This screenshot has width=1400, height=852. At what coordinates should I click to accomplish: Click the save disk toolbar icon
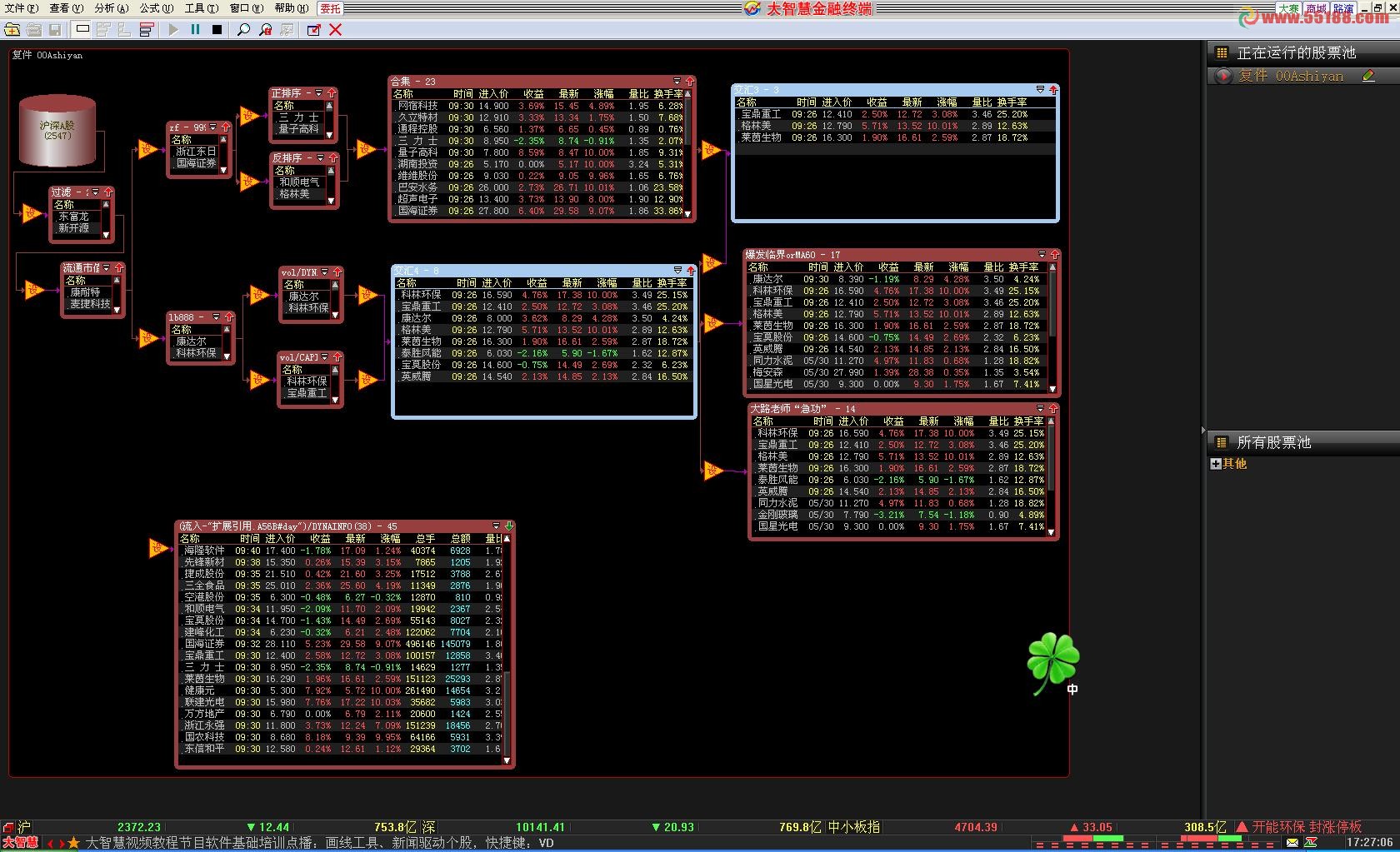tap(55, 30)
